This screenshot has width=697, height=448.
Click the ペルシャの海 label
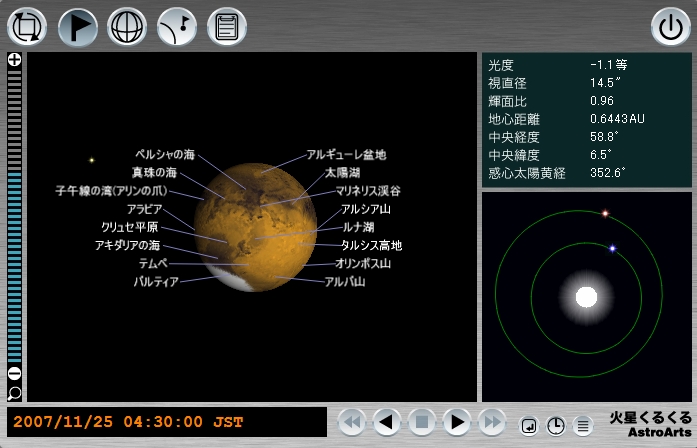[x=165, y=154]
